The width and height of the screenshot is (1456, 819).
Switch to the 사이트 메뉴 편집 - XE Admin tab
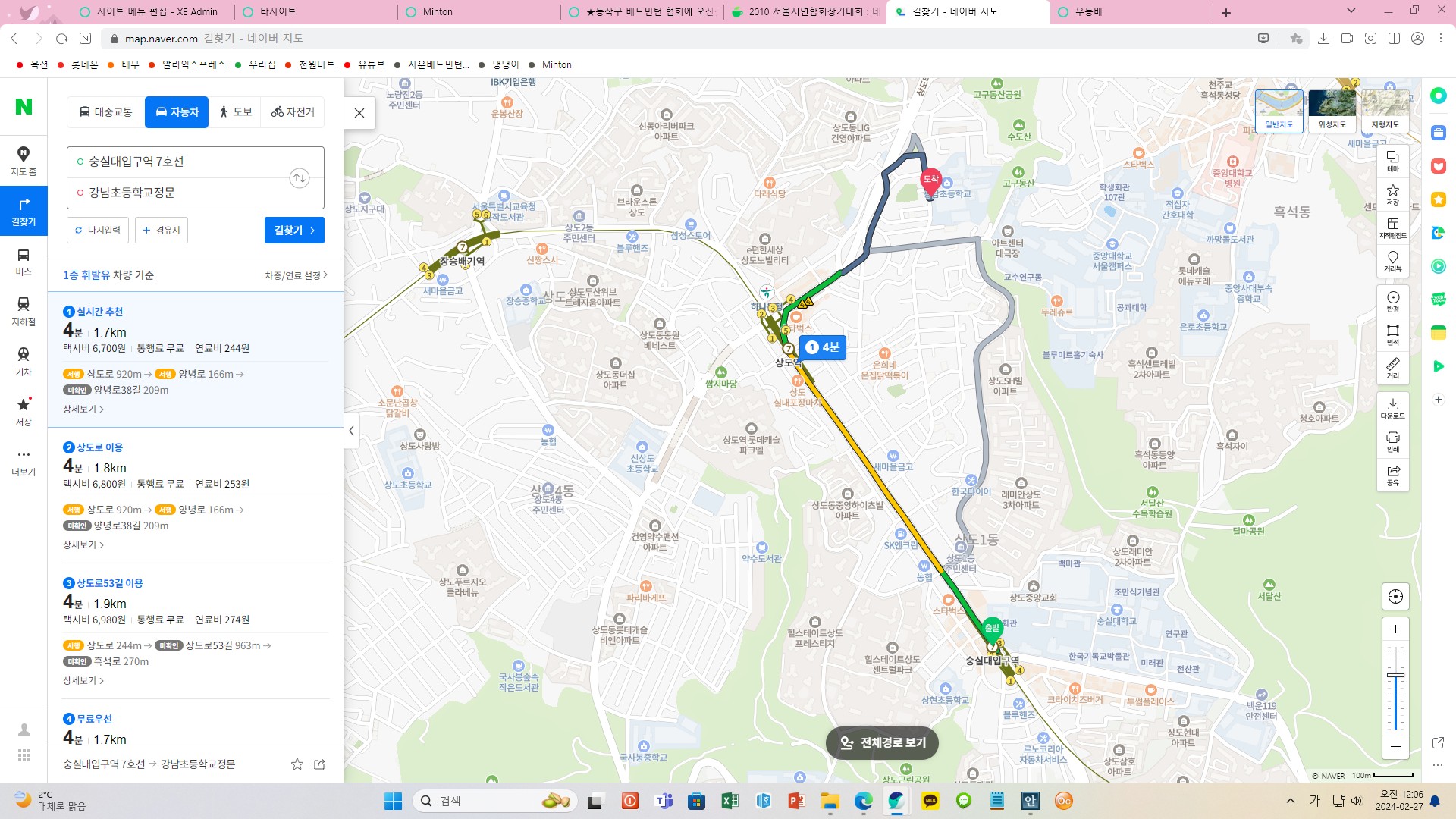[x=152, y=11]
